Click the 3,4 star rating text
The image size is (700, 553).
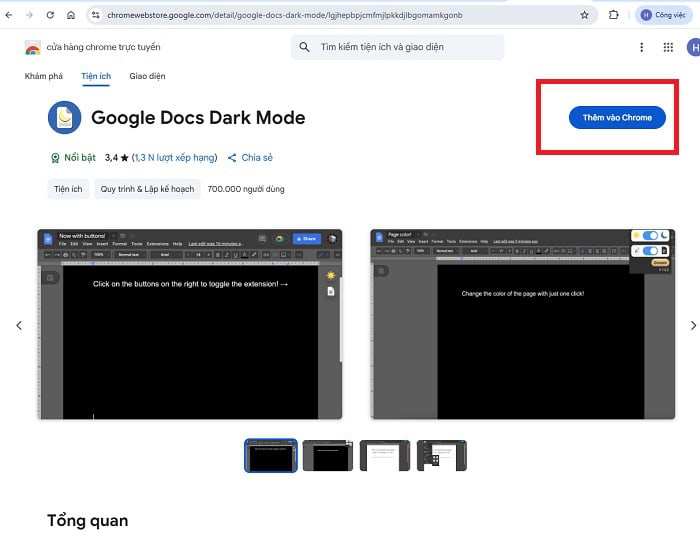point(117,158)
